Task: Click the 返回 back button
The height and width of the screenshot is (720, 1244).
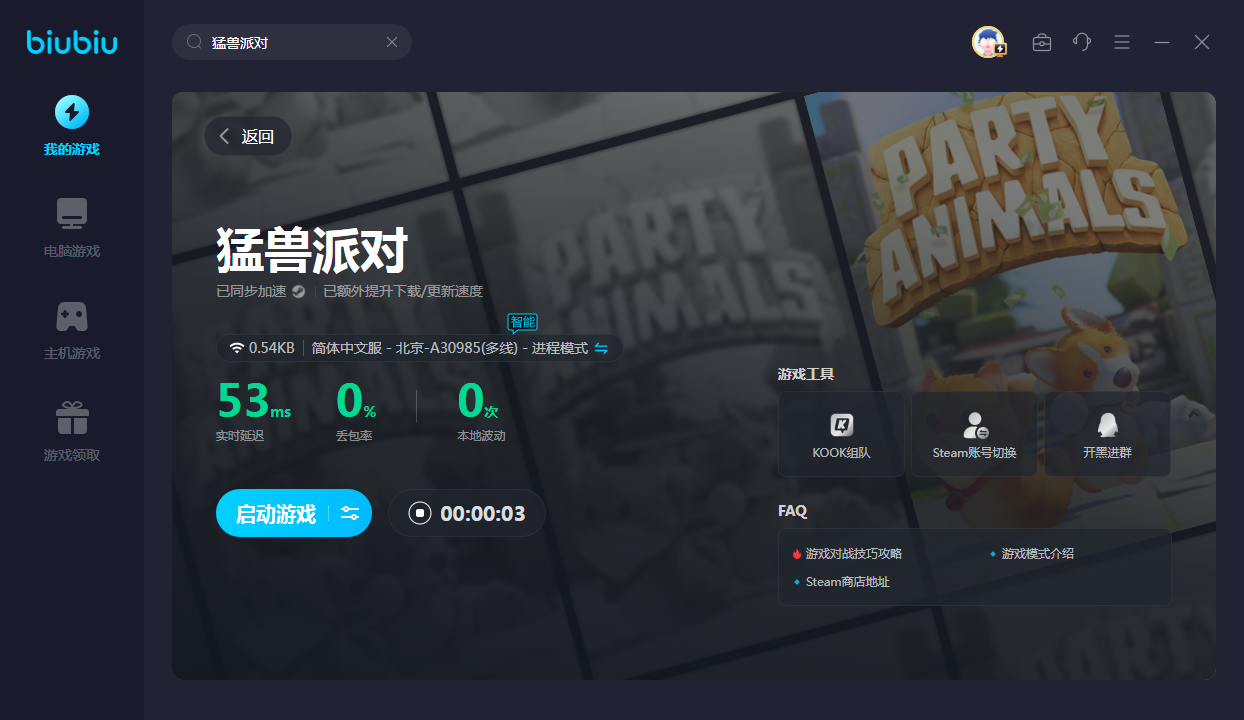Action: tap(248, 136)
